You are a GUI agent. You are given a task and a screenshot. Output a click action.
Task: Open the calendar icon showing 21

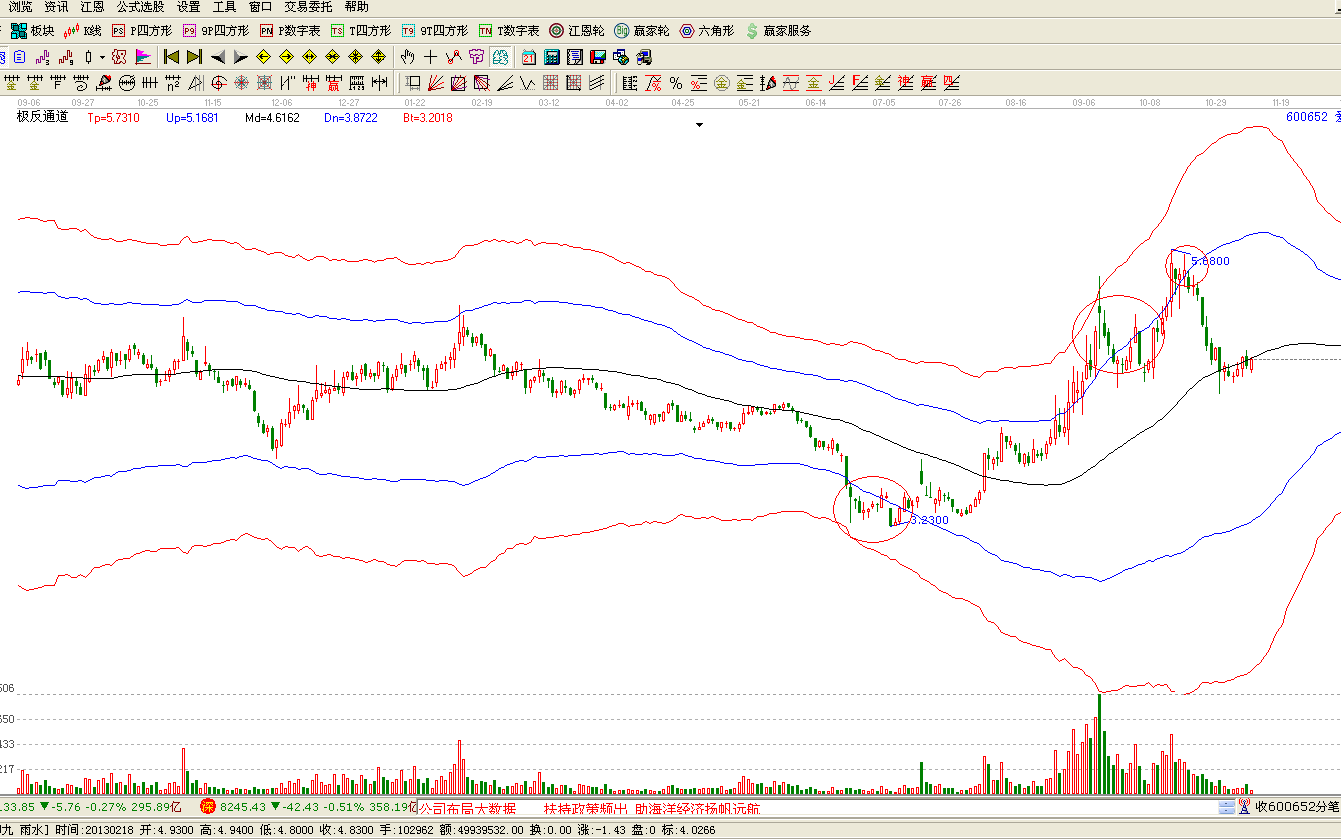(x=529, y=57)
